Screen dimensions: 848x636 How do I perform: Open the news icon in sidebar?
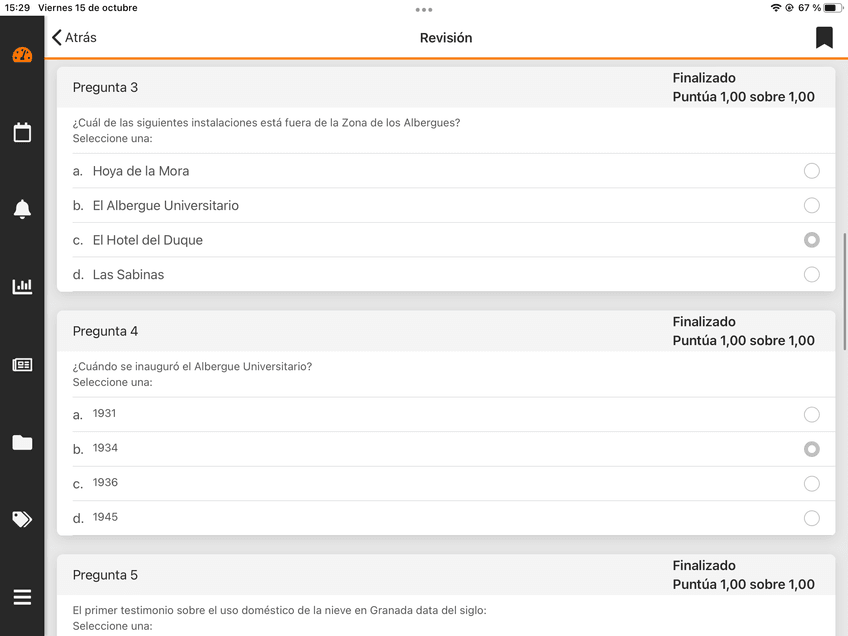click(x=22, y=365)
